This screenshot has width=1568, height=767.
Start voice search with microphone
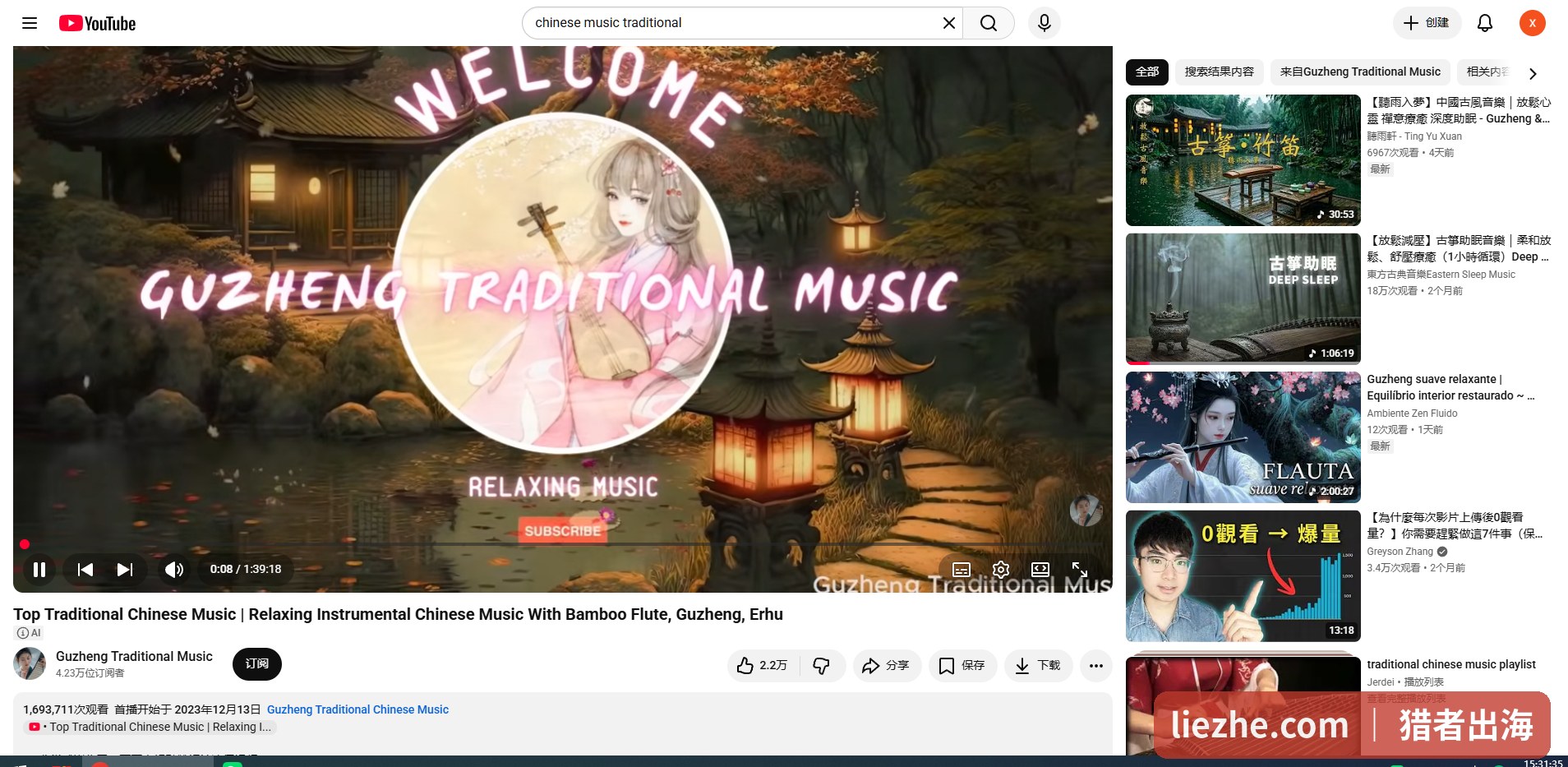[x=1044, y=23]
